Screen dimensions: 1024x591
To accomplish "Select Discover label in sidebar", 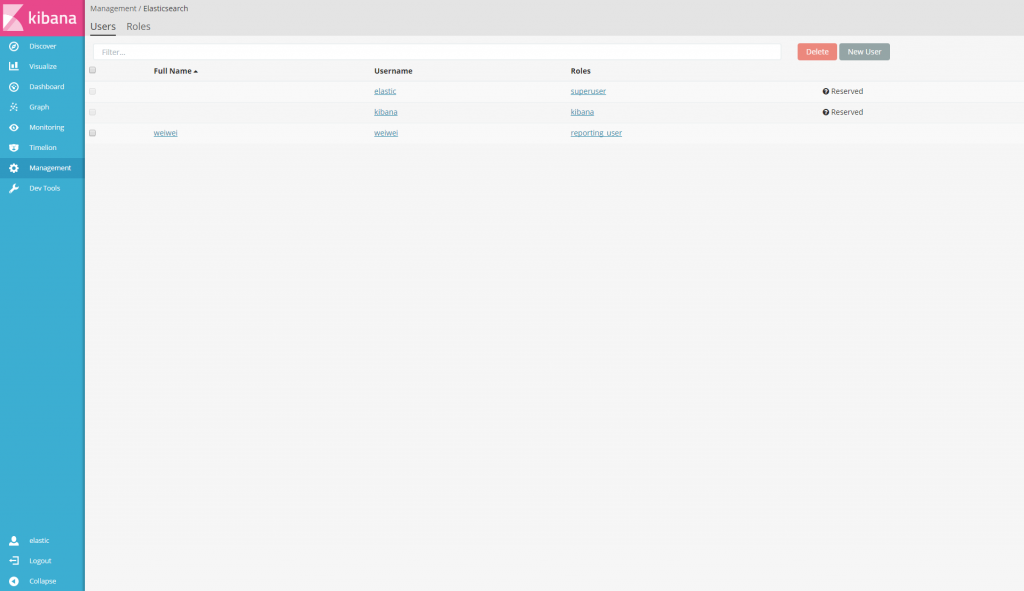I will pos(42,46).
